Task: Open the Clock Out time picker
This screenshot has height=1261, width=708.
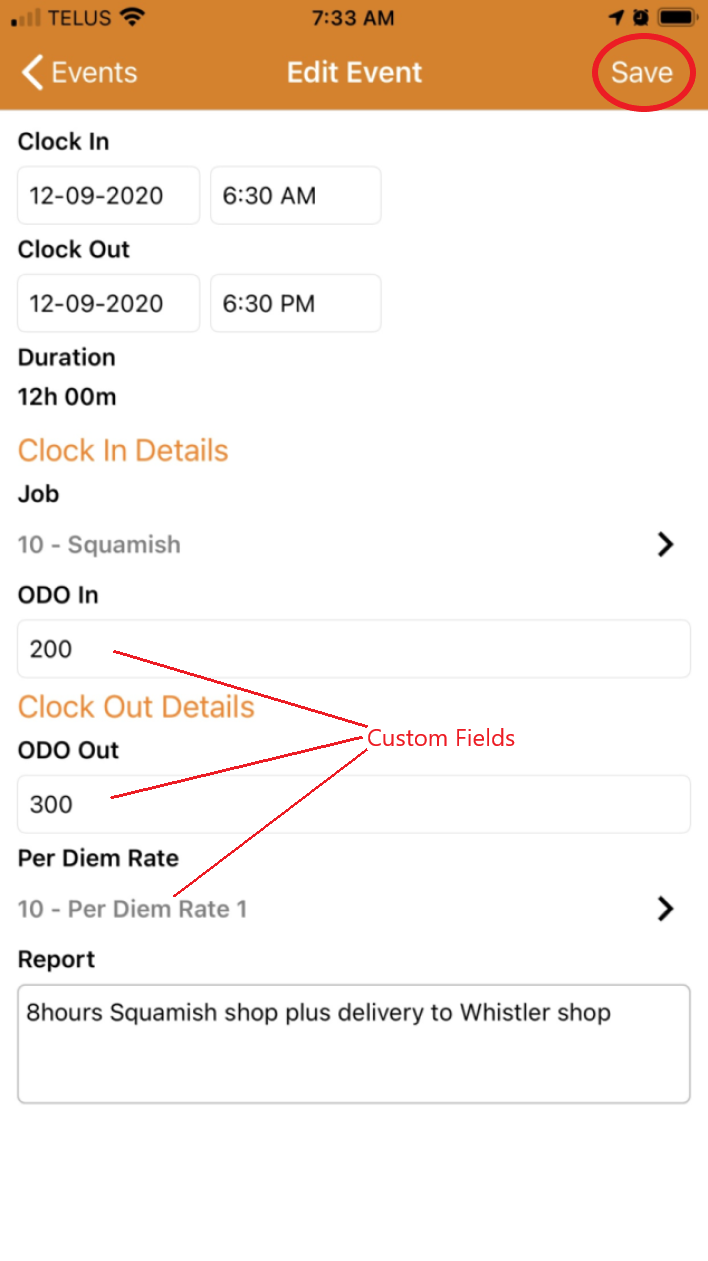Action: (x=295, y=303)
